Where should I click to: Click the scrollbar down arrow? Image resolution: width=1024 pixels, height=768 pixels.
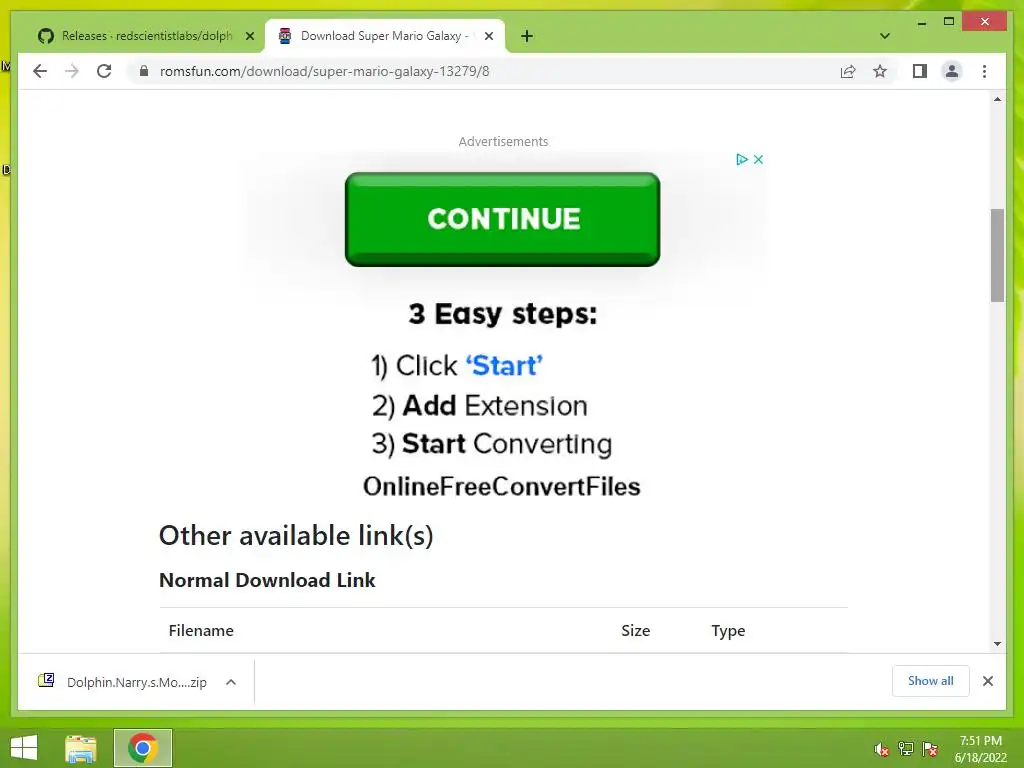click(x=997, y=644)
